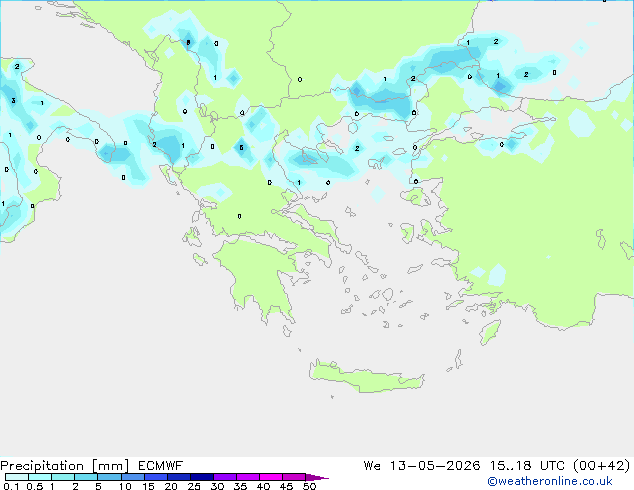
Task: Click the island of Crete on map
Action: point(366,377)
